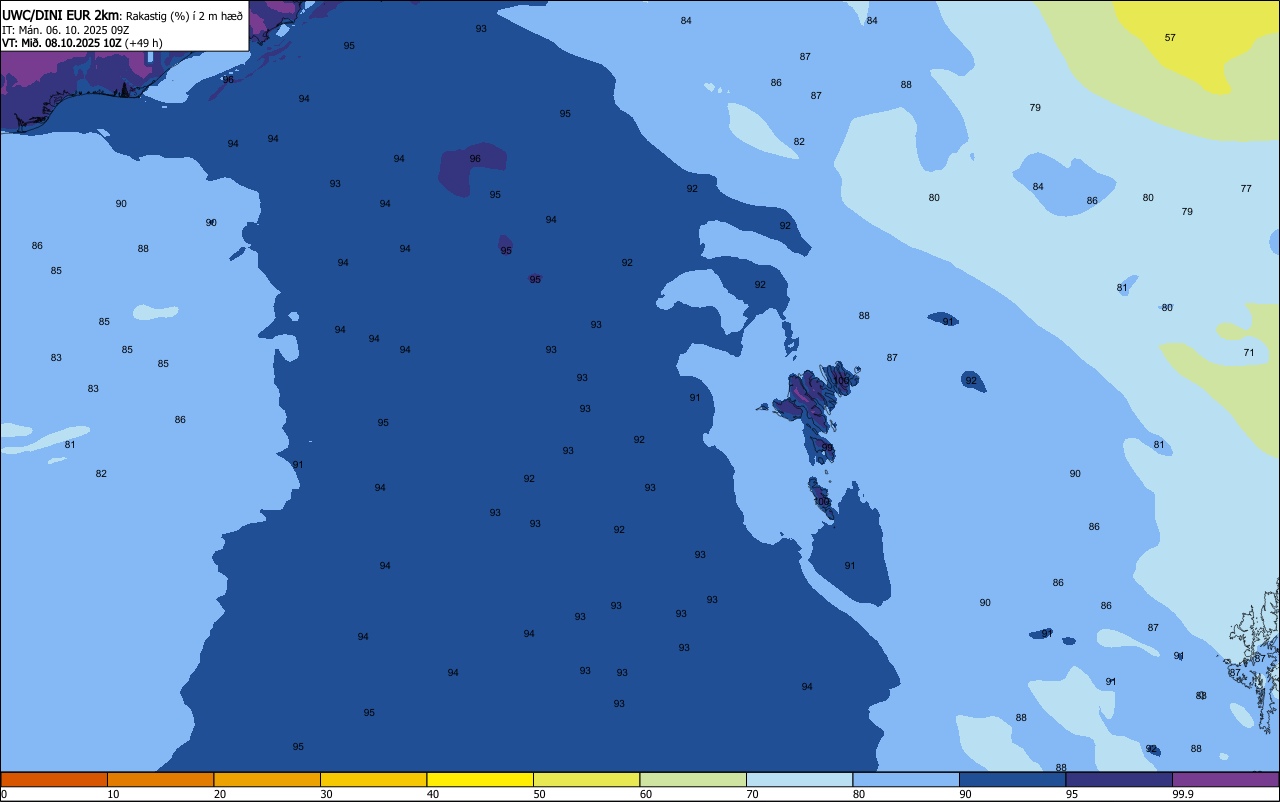The image size is (1280, 802).
Task: Click the "99.9" tick label on the scale
Action: pyautogui.click(x=1182, y=794)
